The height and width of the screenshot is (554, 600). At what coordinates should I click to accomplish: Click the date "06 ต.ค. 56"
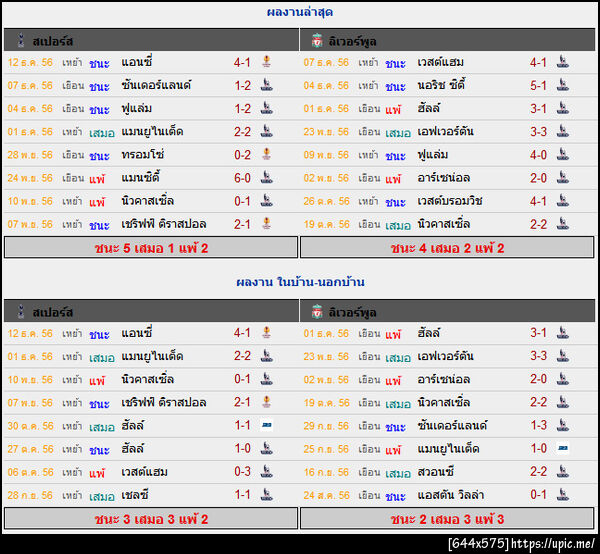click(30, 472)
